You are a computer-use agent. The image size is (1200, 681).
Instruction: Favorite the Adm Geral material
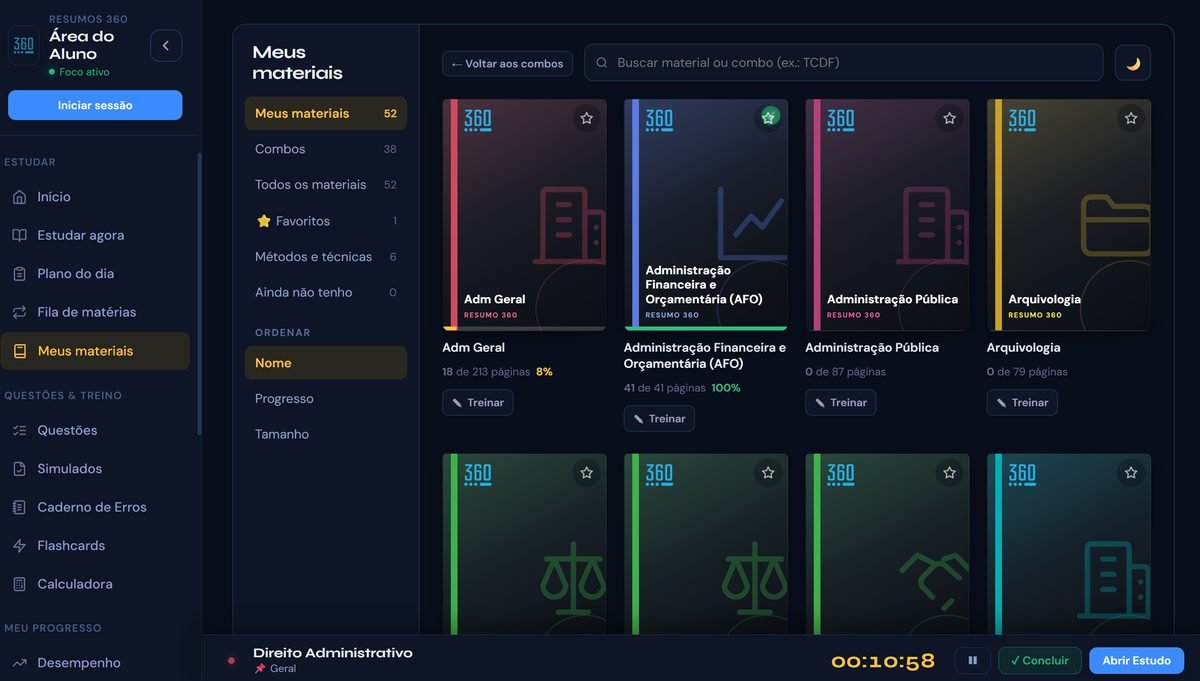pos(587,118)
